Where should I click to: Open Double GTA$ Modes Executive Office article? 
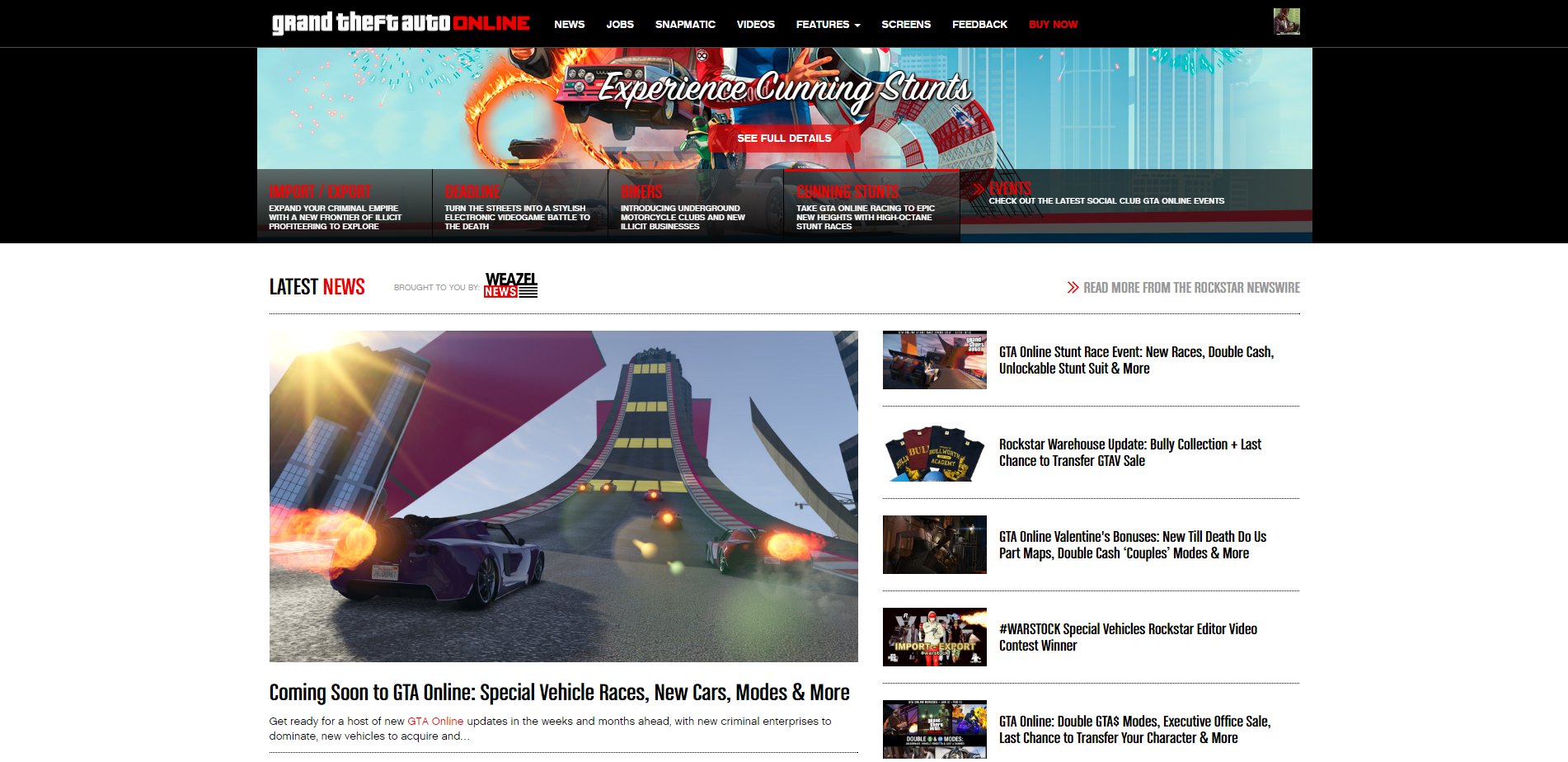(x=1134, y=730)
